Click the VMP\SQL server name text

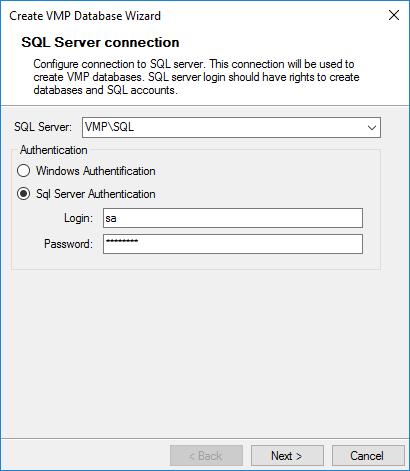(109, 127)
